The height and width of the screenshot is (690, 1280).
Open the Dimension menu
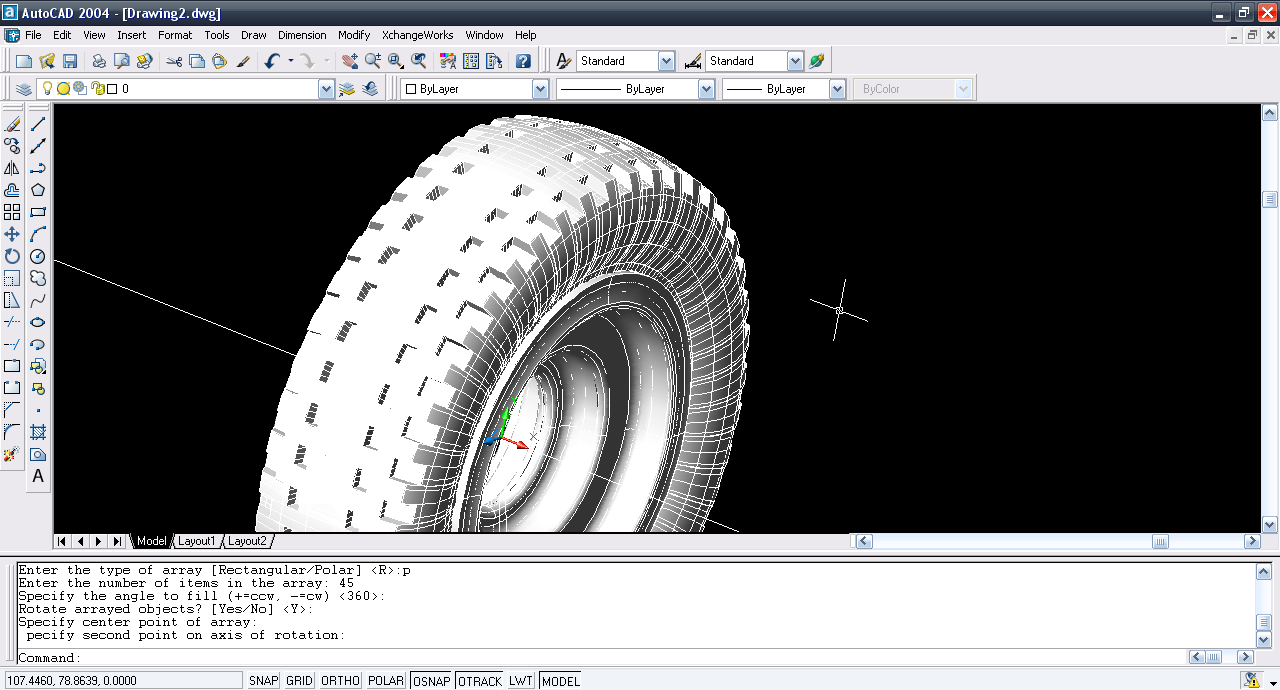point(302,35)
